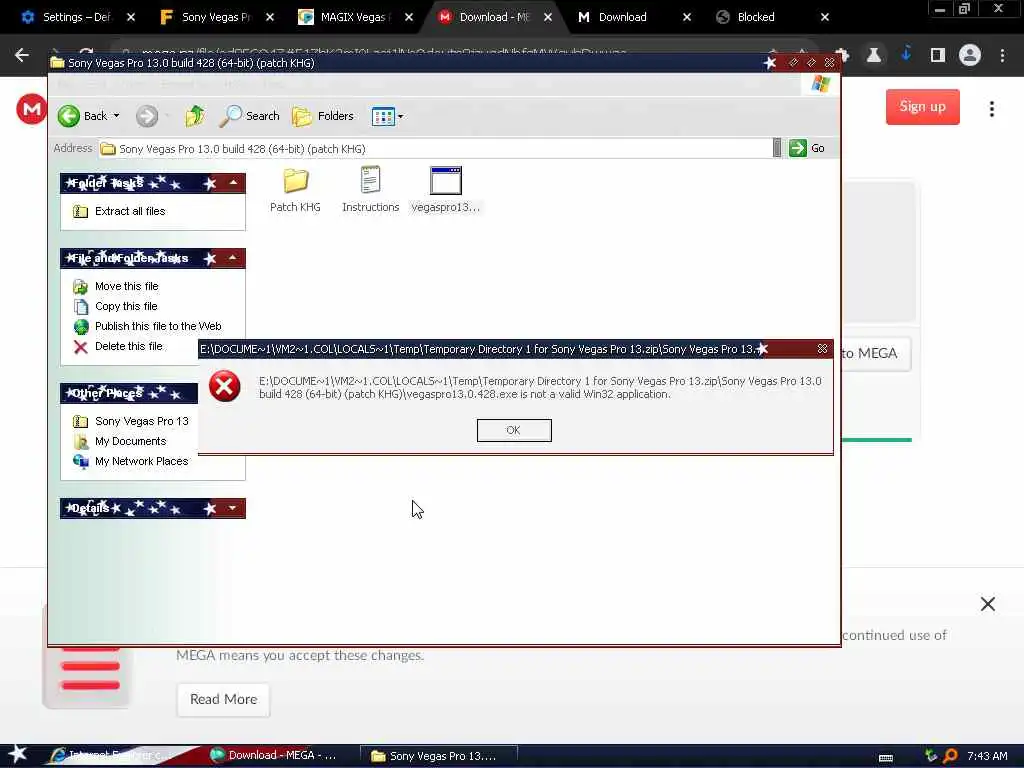
Task: Click the Extract all files zip icon
Action: pos(80,211)
